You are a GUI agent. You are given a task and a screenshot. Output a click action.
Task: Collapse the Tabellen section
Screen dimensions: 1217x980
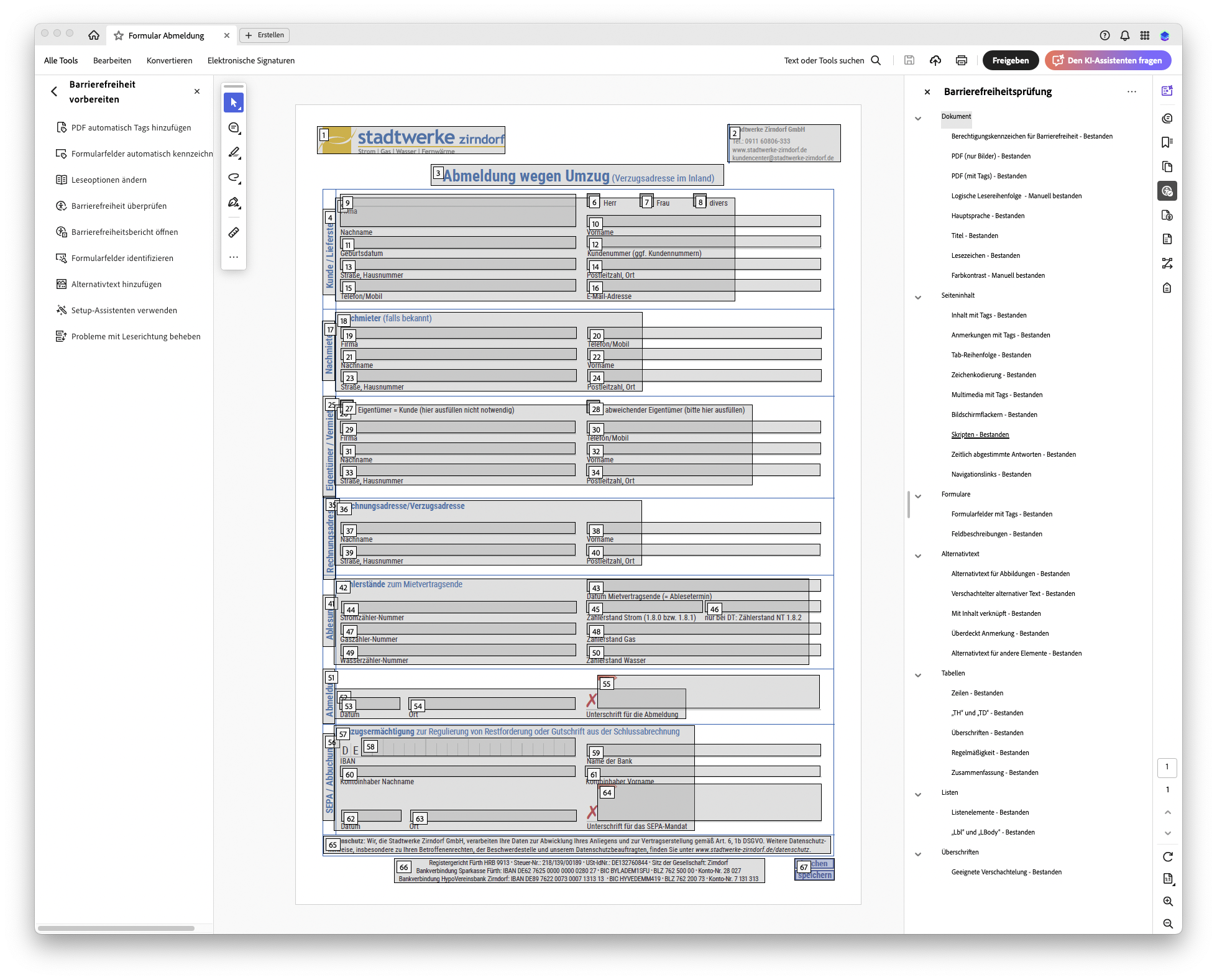918,675
